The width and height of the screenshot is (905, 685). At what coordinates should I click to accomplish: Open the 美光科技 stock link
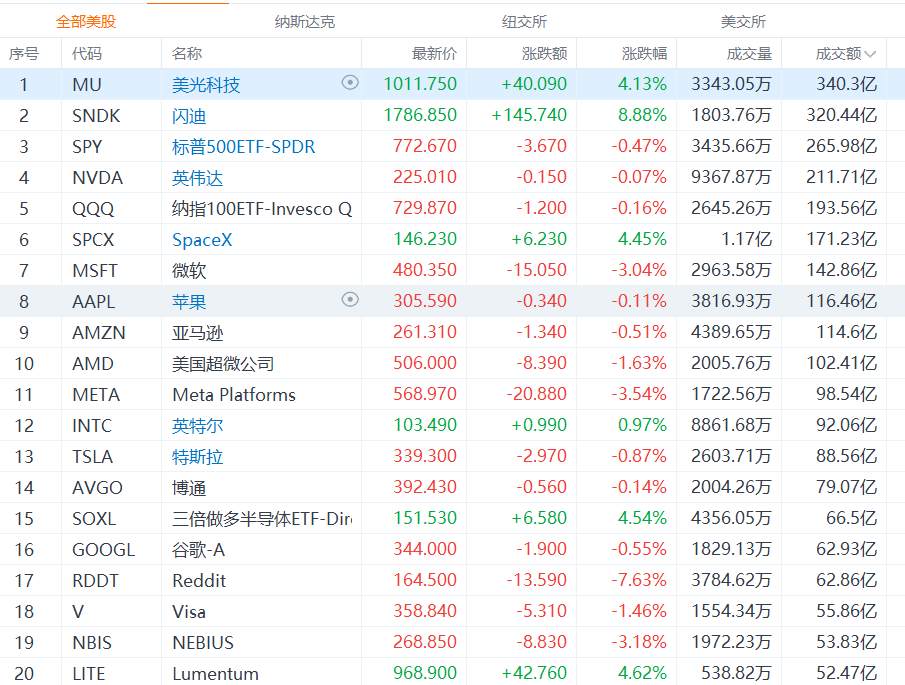click(206, 85)
